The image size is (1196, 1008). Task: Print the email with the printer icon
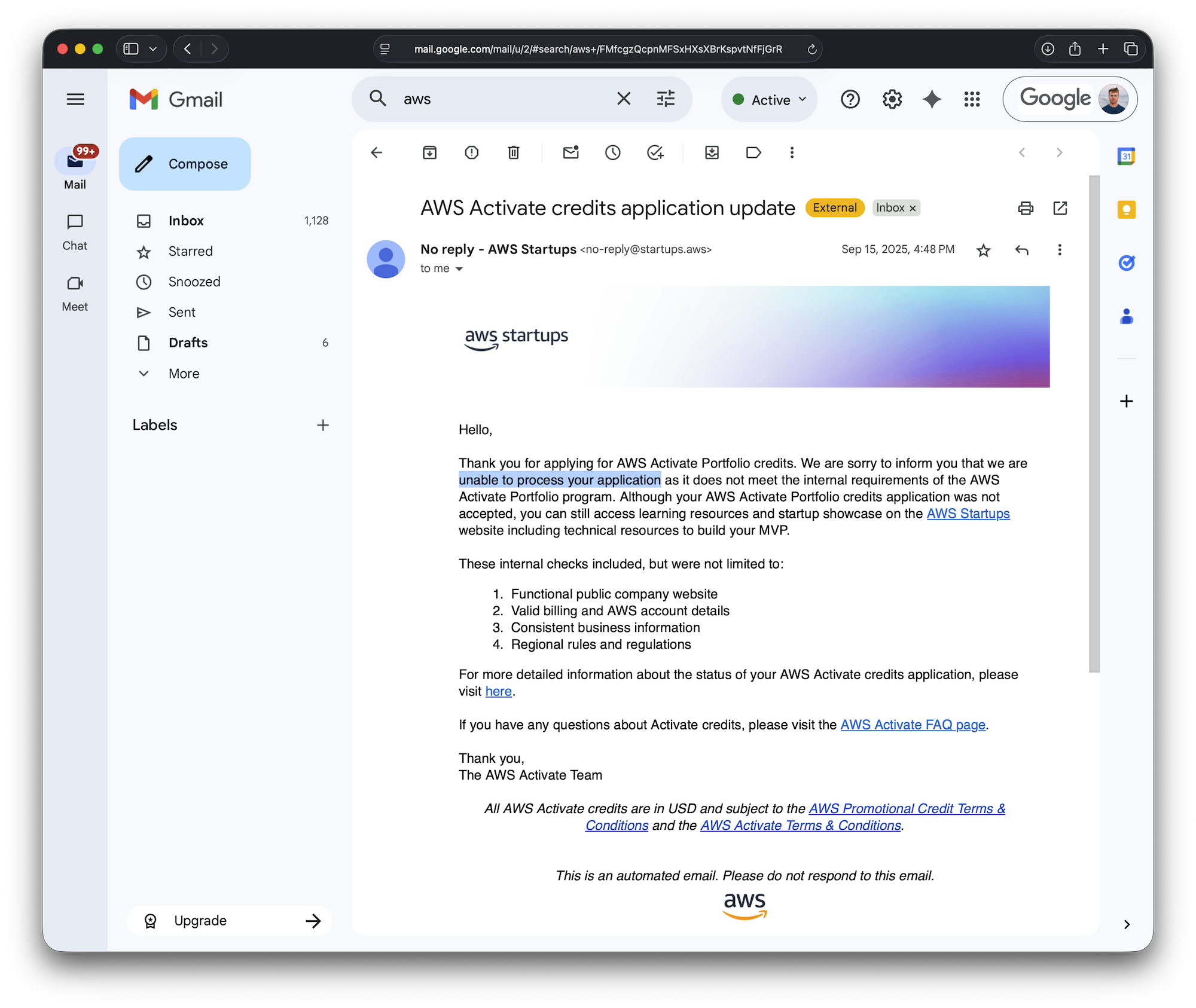(1025, 208)
